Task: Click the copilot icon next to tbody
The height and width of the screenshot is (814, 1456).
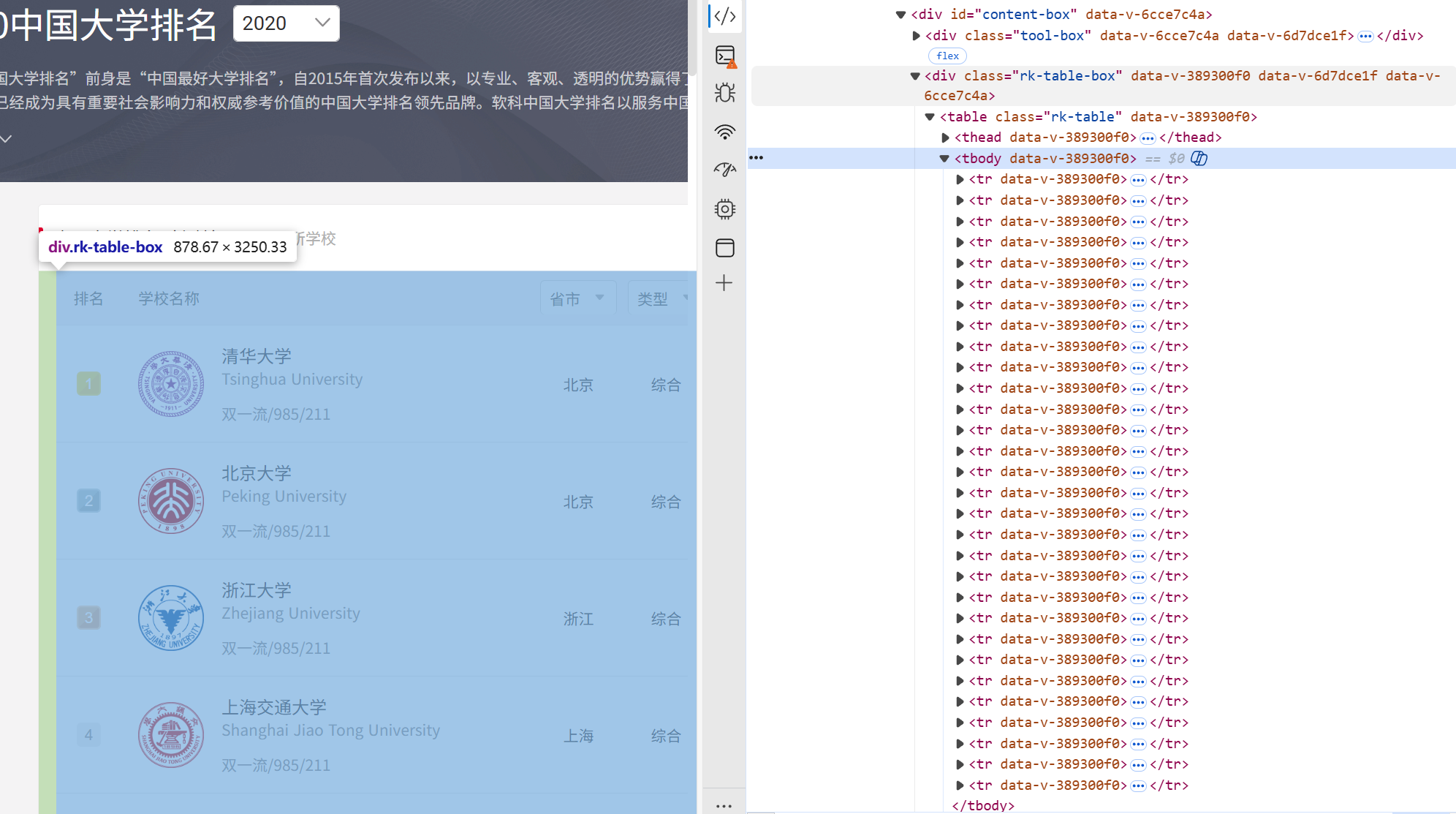Action: click(x=1199, y=158)
